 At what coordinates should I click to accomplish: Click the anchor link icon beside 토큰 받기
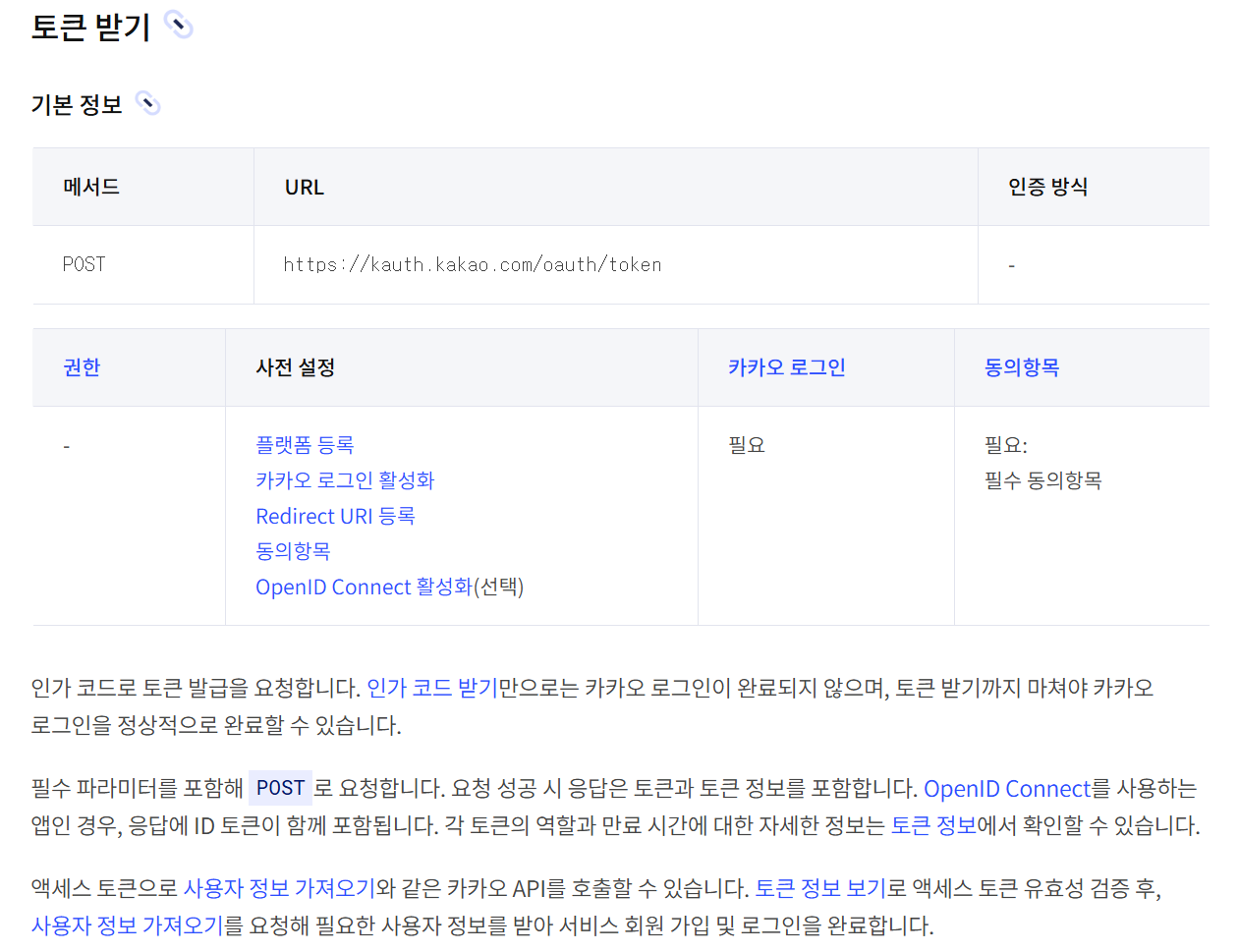click(179, 25)
